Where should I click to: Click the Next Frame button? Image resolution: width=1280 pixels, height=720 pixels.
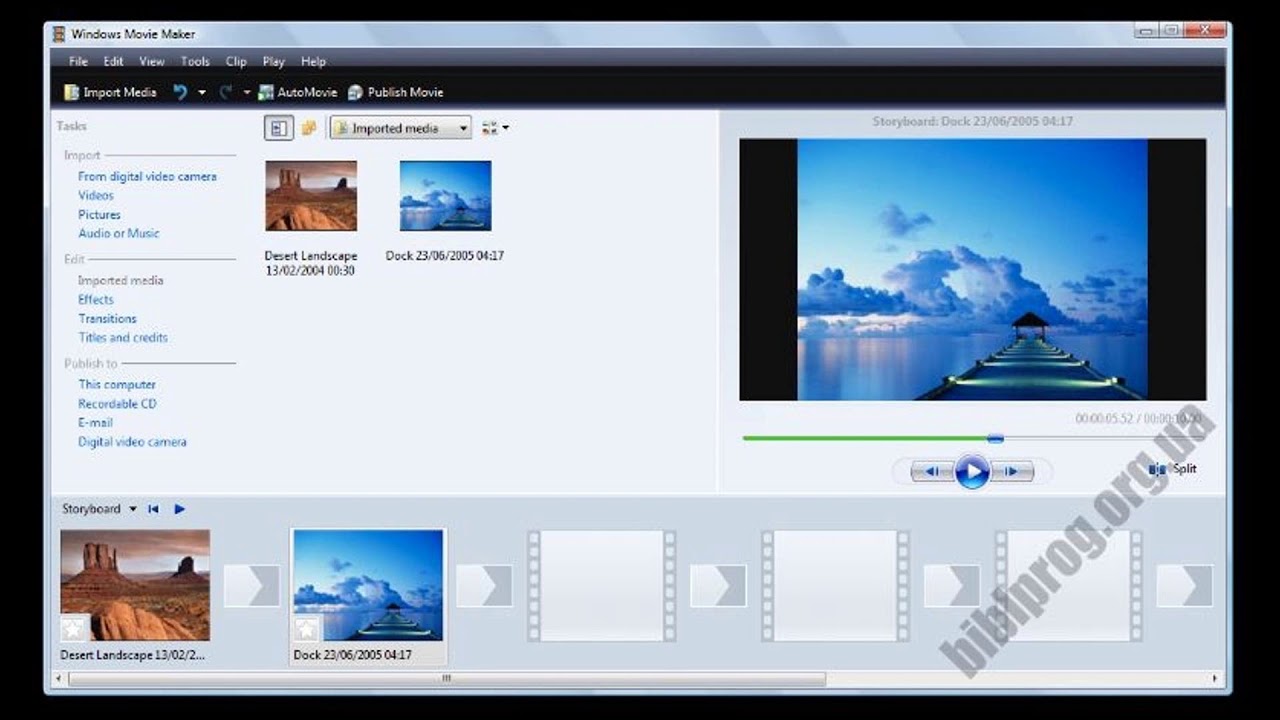click(x=1011, y=471)
